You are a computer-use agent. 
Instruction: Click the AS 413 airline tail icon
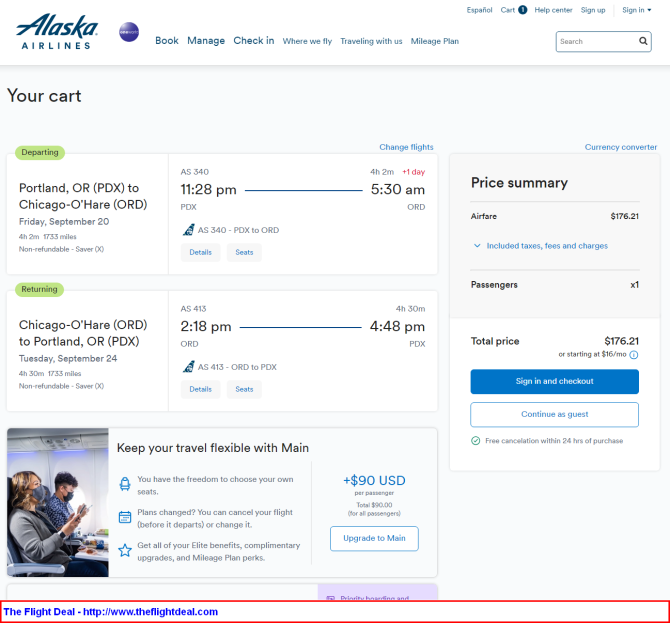(x=188, y=367)
